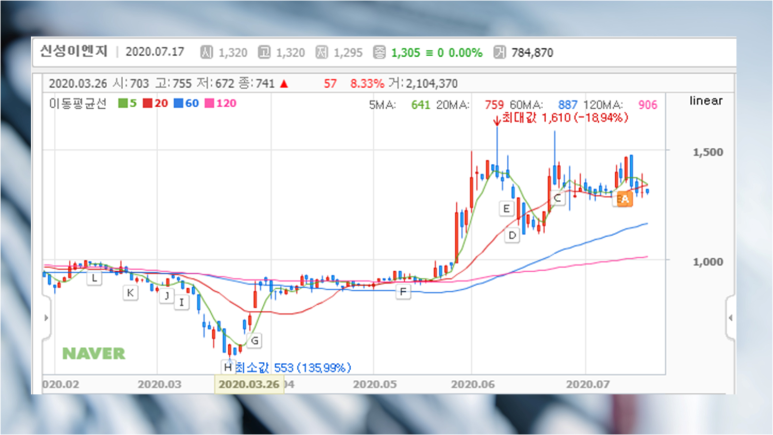Click chart marker H
The height and width of the screenshot is (435, 773).
tap(227, 367)
